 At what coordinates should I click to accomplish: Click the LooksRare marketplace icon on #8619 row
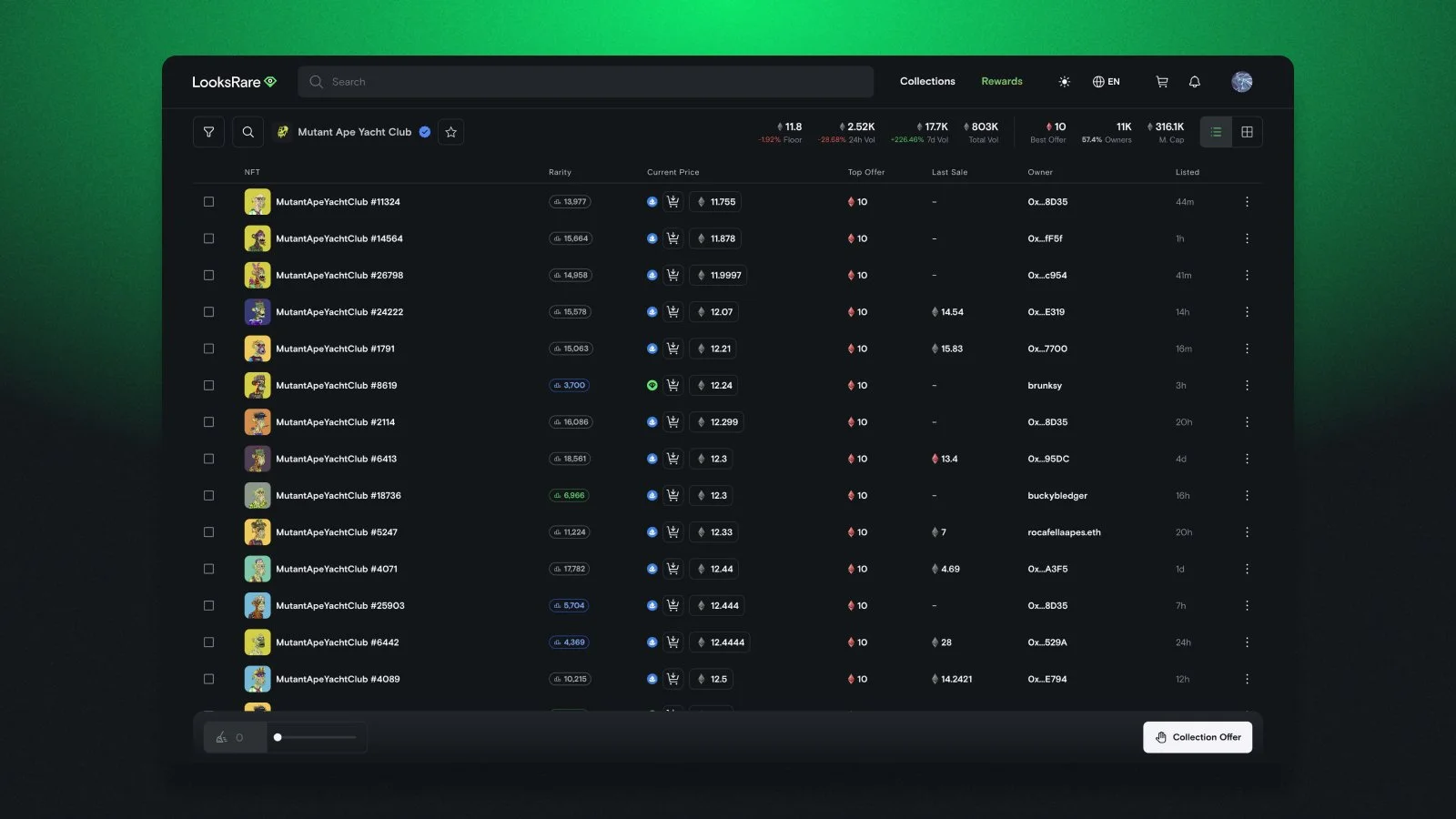point(652,385)
